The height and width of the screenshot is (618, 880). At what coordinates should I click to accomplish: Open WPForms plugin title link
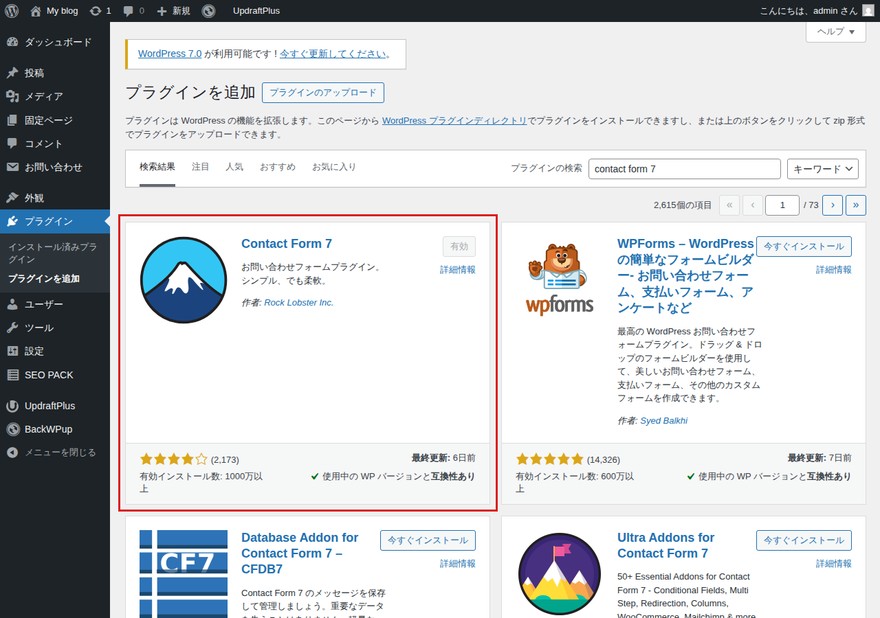click(x=685, y=276)
